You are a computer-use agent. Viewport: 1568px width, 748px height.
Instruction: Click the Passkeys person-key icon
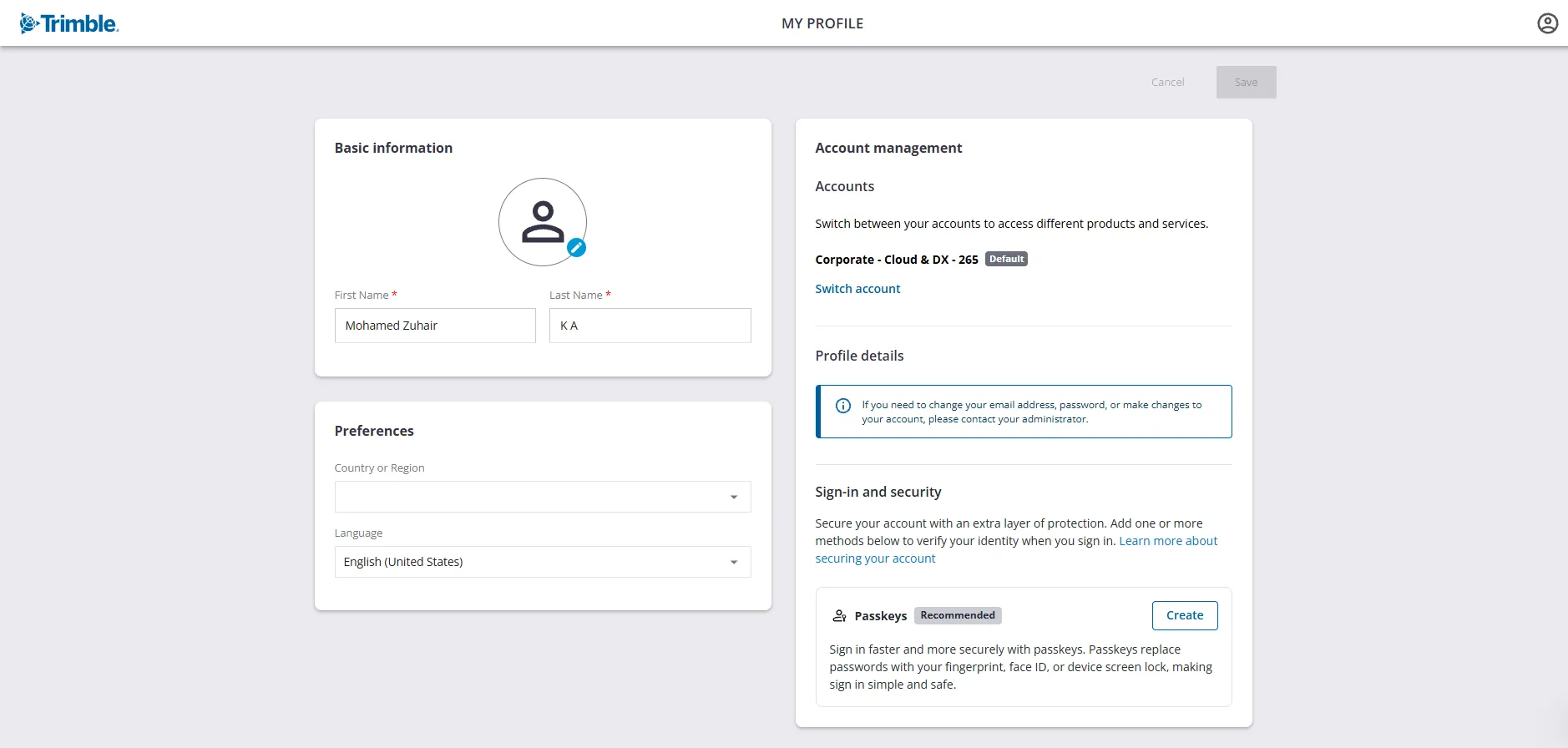point(839,616)
